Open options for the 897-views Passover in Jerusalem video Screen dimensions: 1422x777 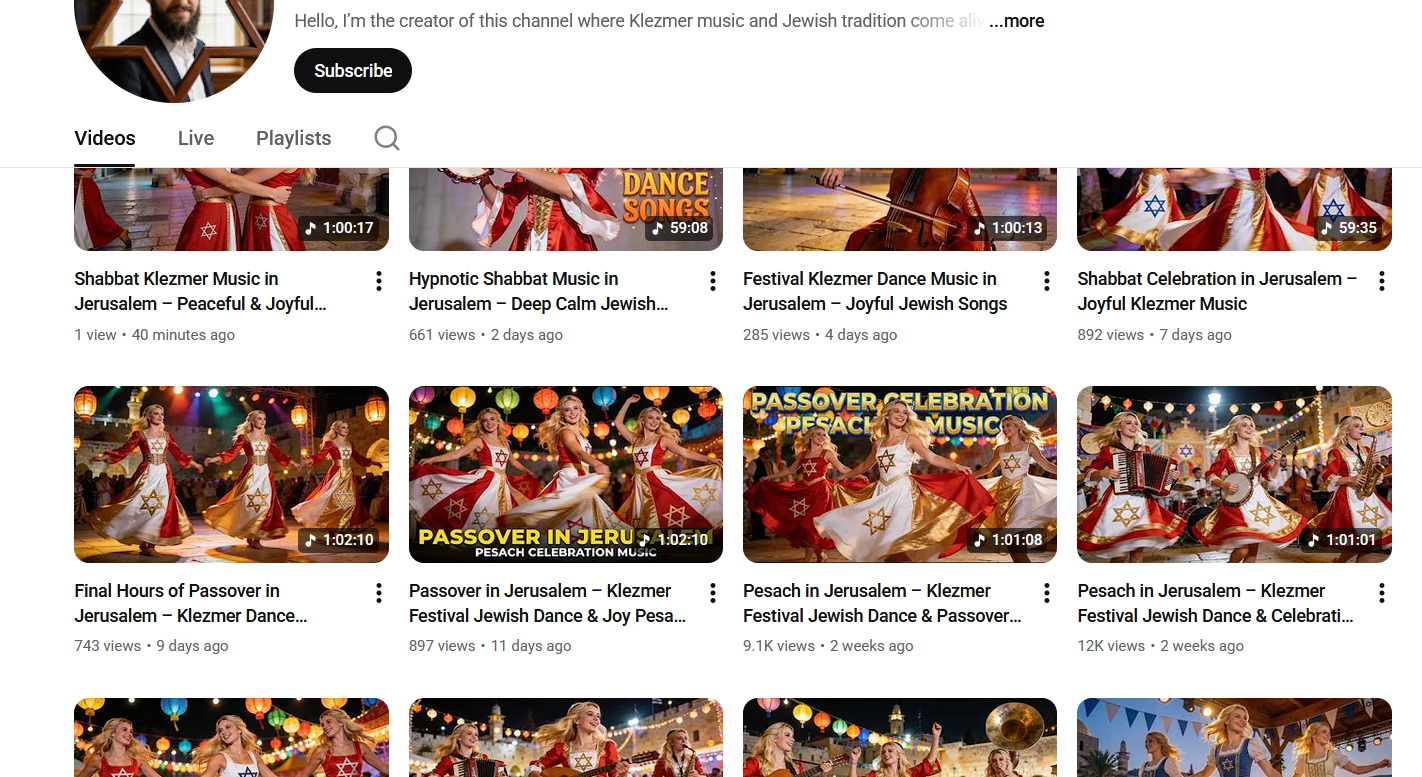point(713,593)
